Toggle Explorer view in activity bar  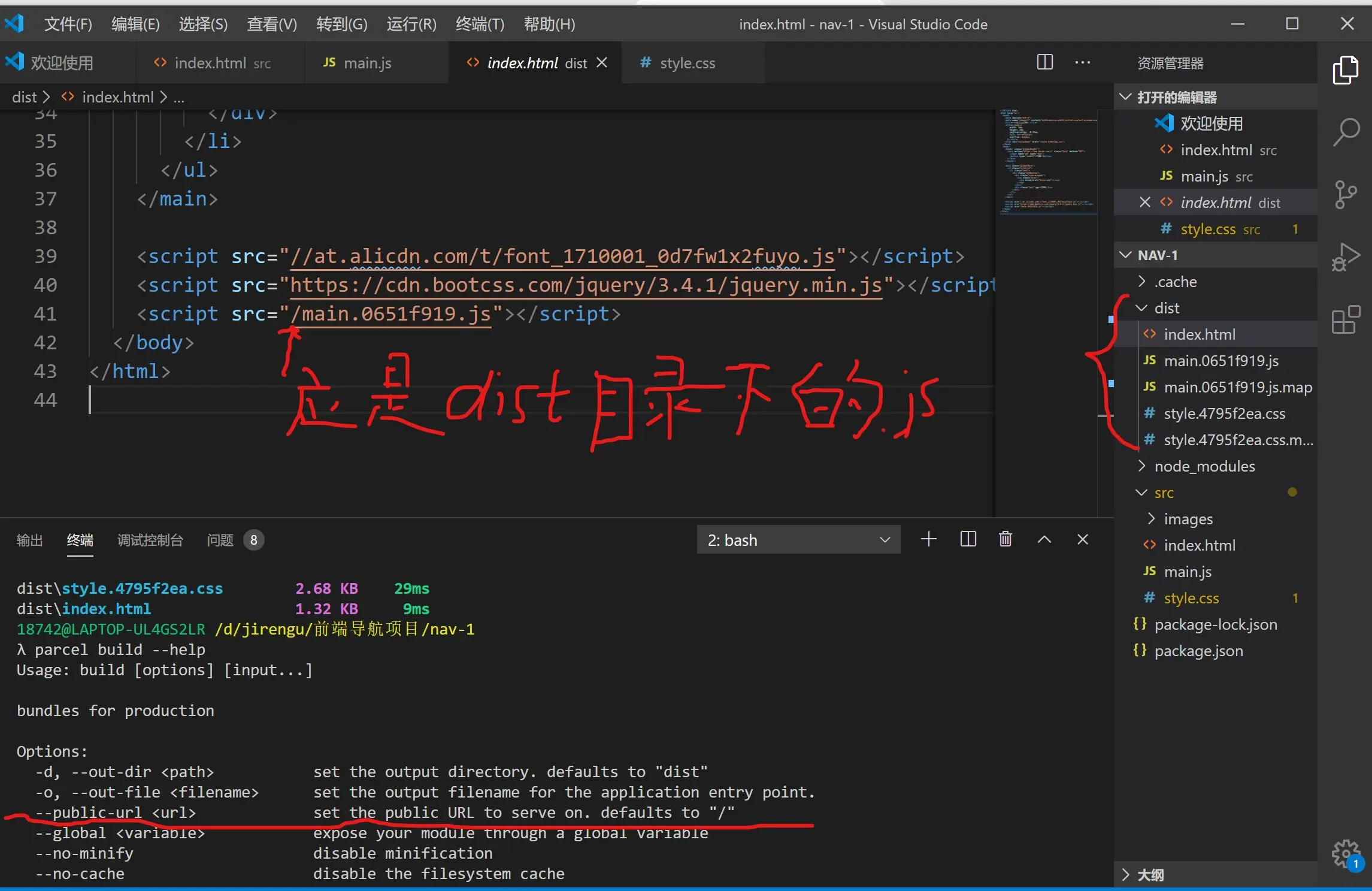(x=1346, y=70)
